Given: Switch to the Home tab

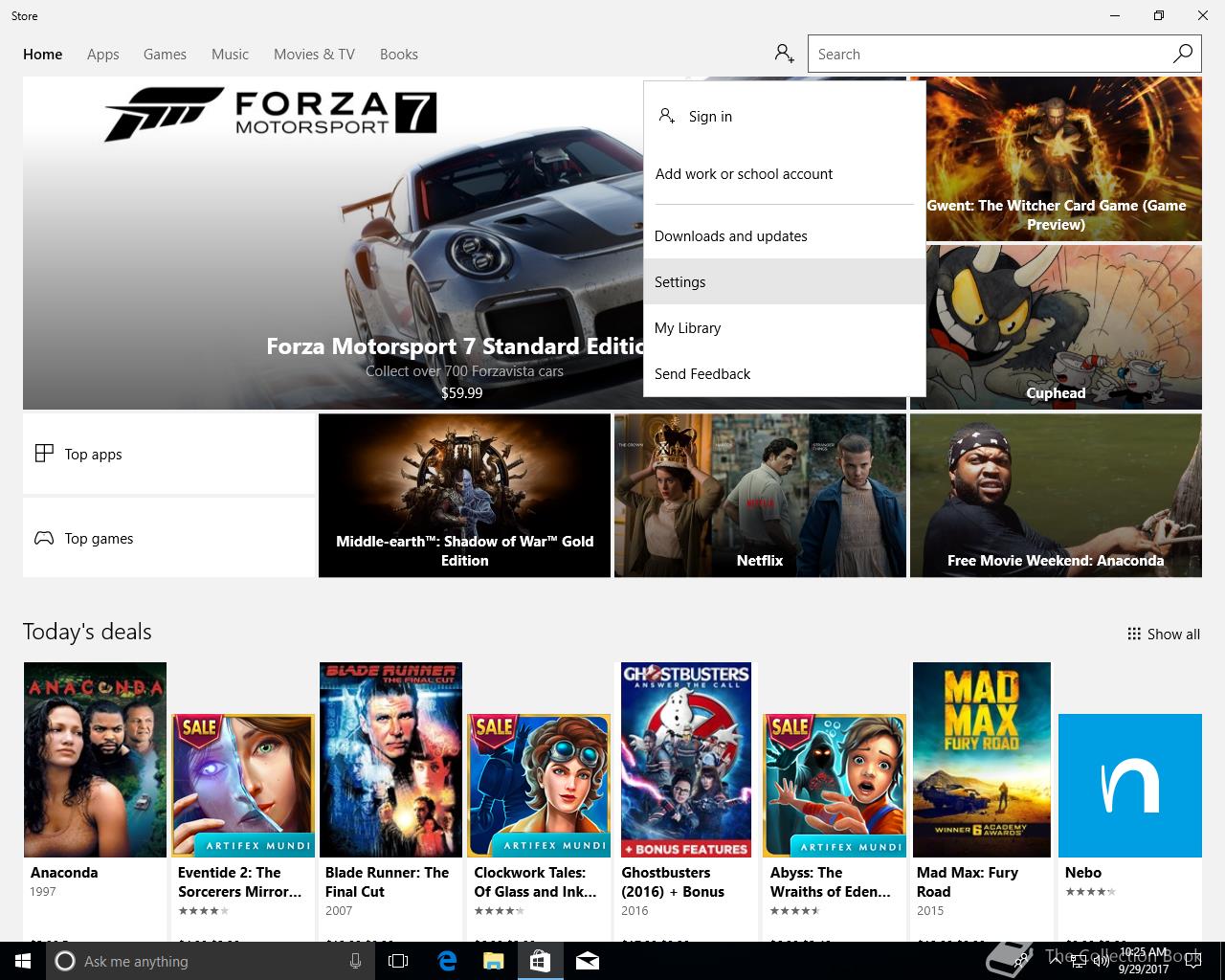Looking at the screenshot, I should click(42, 54).
